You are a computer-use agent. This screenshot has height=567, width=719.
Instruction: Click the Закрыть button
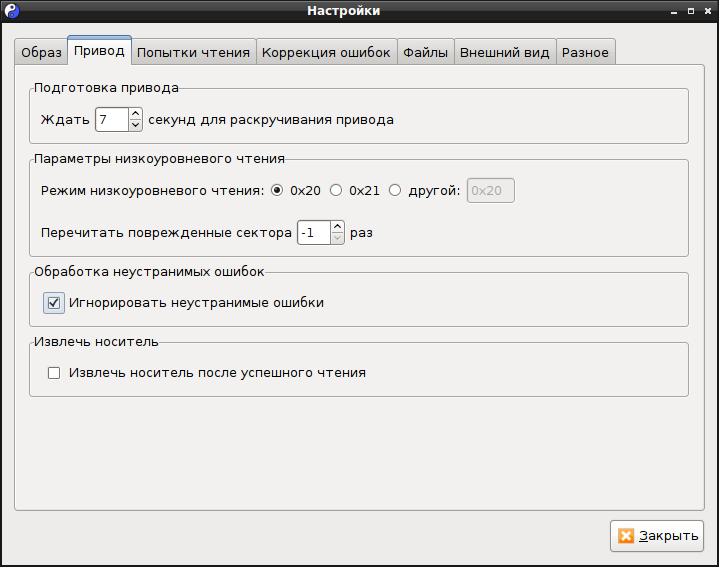tap(657, 535)
